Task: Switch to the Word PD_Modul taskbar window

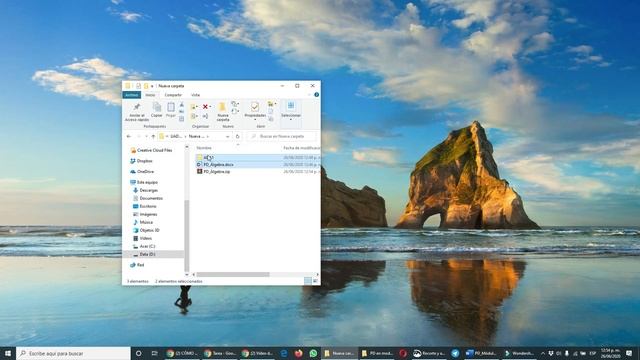Action: pyautogui.click(x=481, y=353)
